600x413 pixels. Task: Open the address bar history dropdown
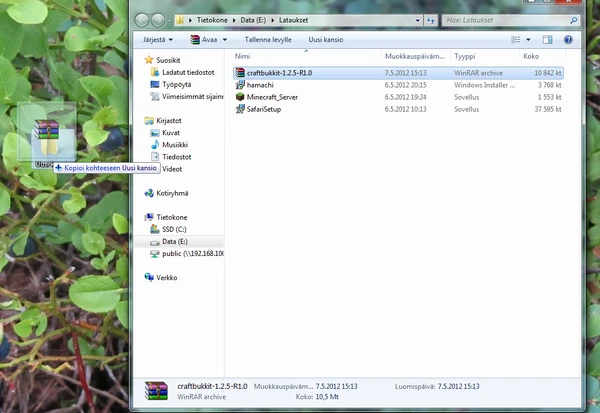click(x=417, y=20)
